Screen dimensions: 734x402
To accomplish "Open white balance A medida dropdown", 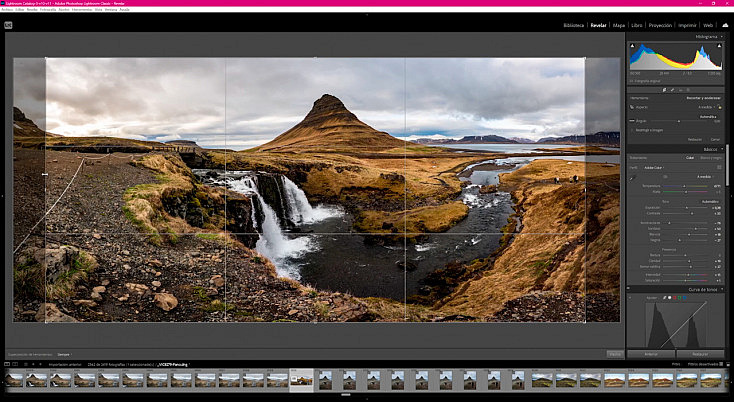I will tap(705, 176).
